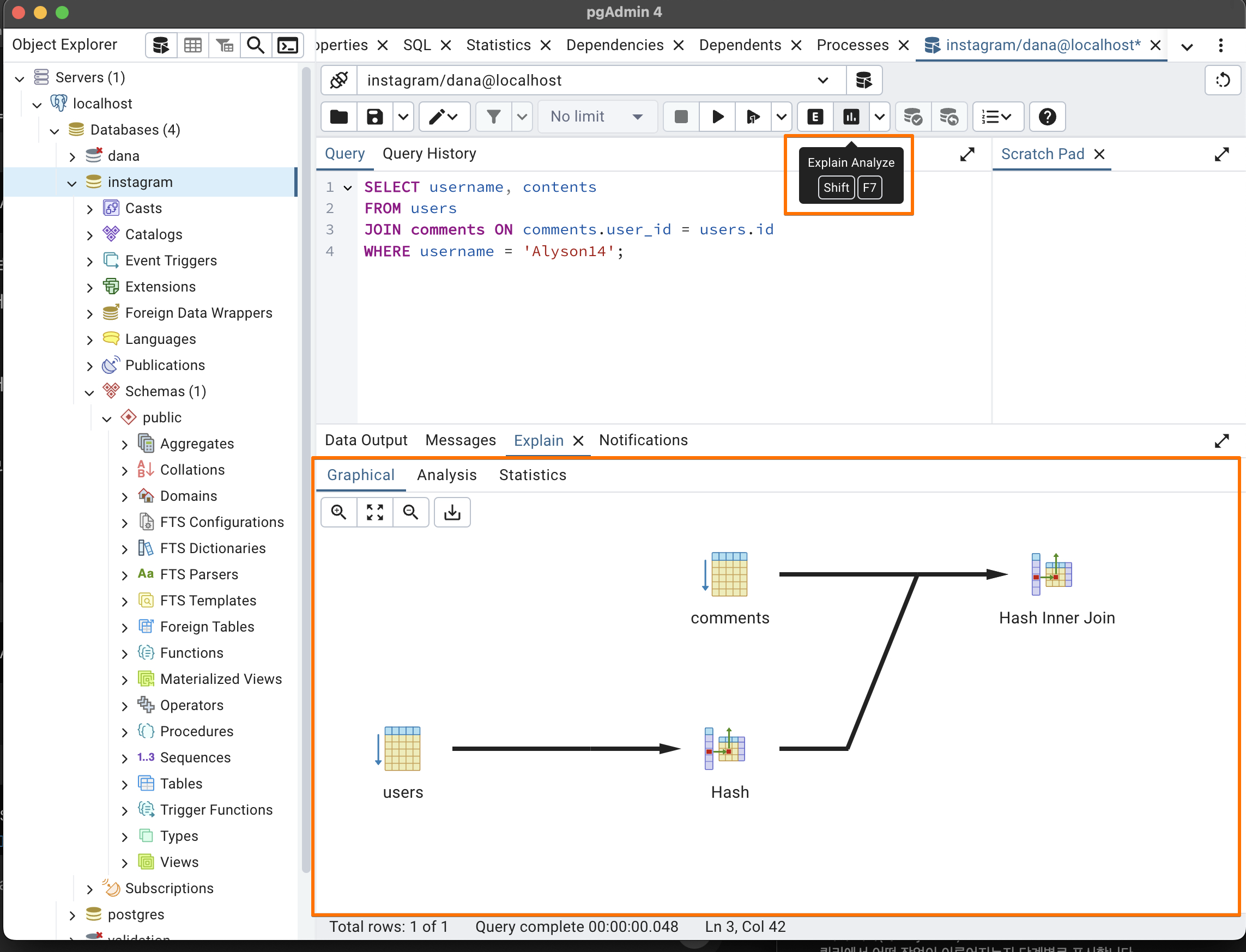Switch to the Statistics explain sub-tab
1246x952 pixels.
(533, 475)
